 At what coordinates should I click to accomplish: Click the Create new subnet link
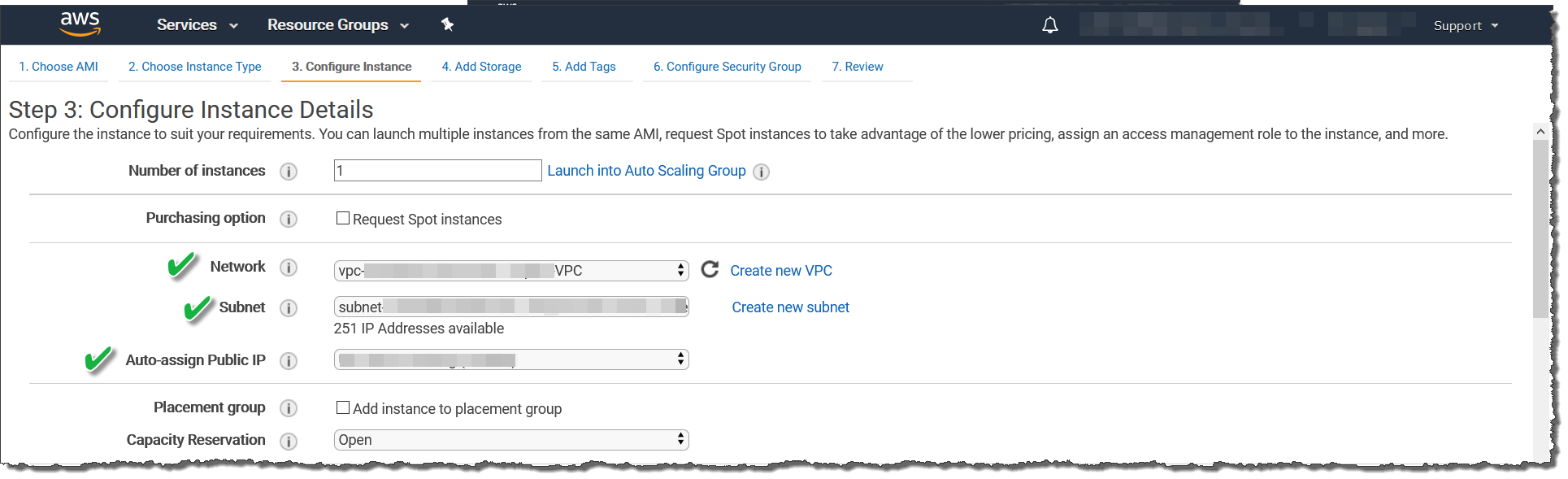coord(790,307)
